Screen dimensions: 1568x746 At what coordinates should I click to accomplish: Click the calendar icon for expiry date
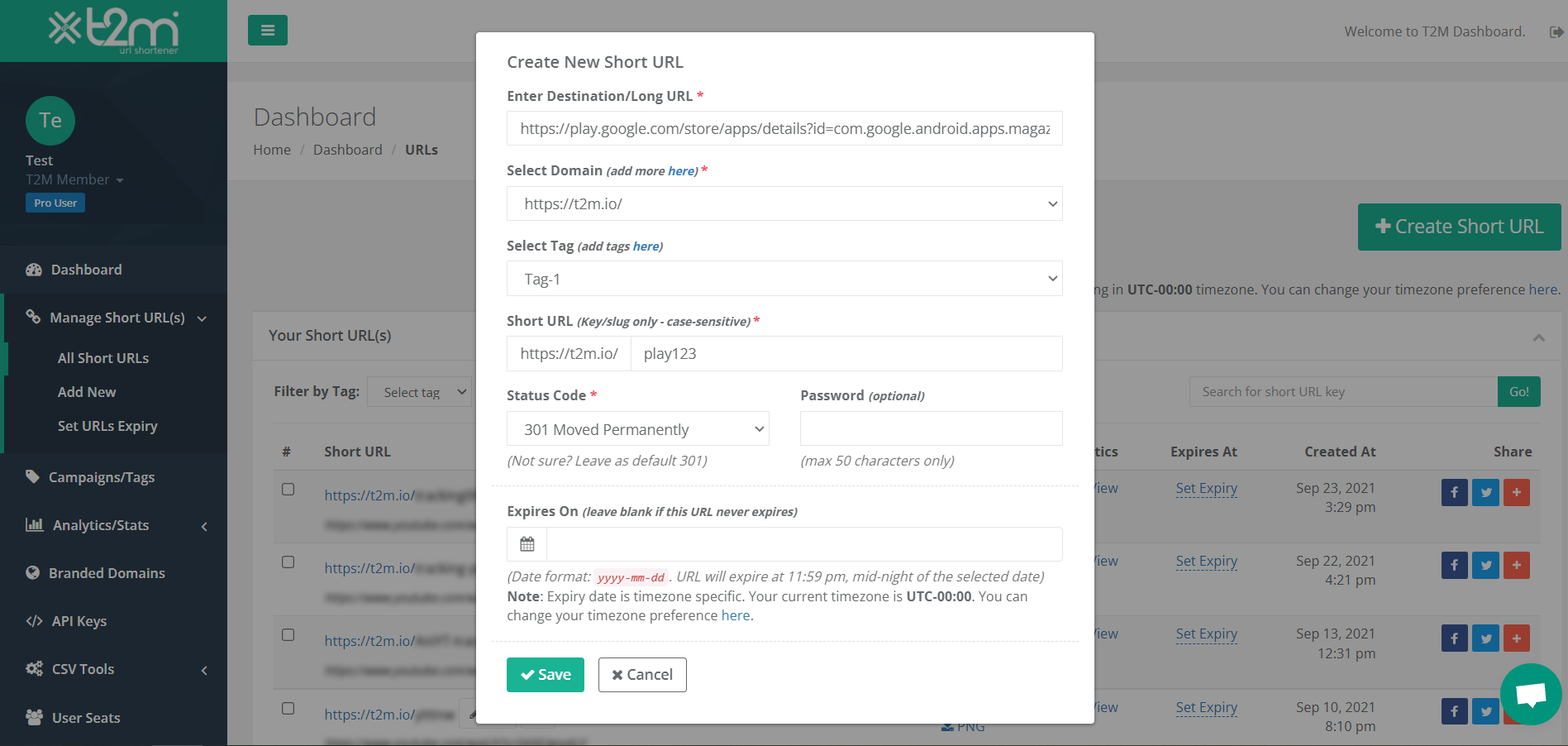click(x=527, y=544)
